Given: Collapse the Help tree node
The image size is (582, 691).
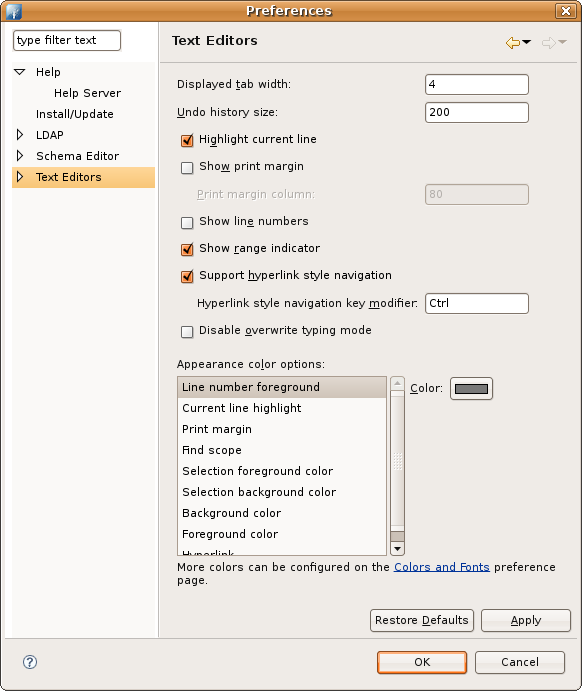Looking at the screenshot, I should coord(20,72).
